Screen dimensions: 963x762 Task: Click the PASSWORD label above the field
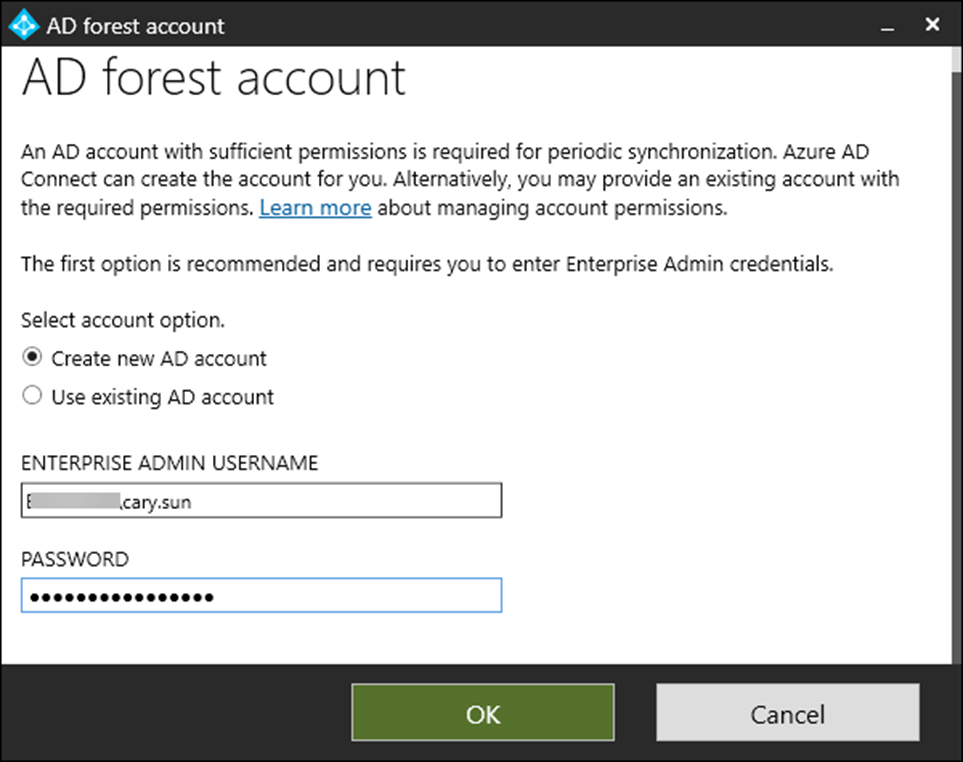pyautogui.click(x=75, y=559)
